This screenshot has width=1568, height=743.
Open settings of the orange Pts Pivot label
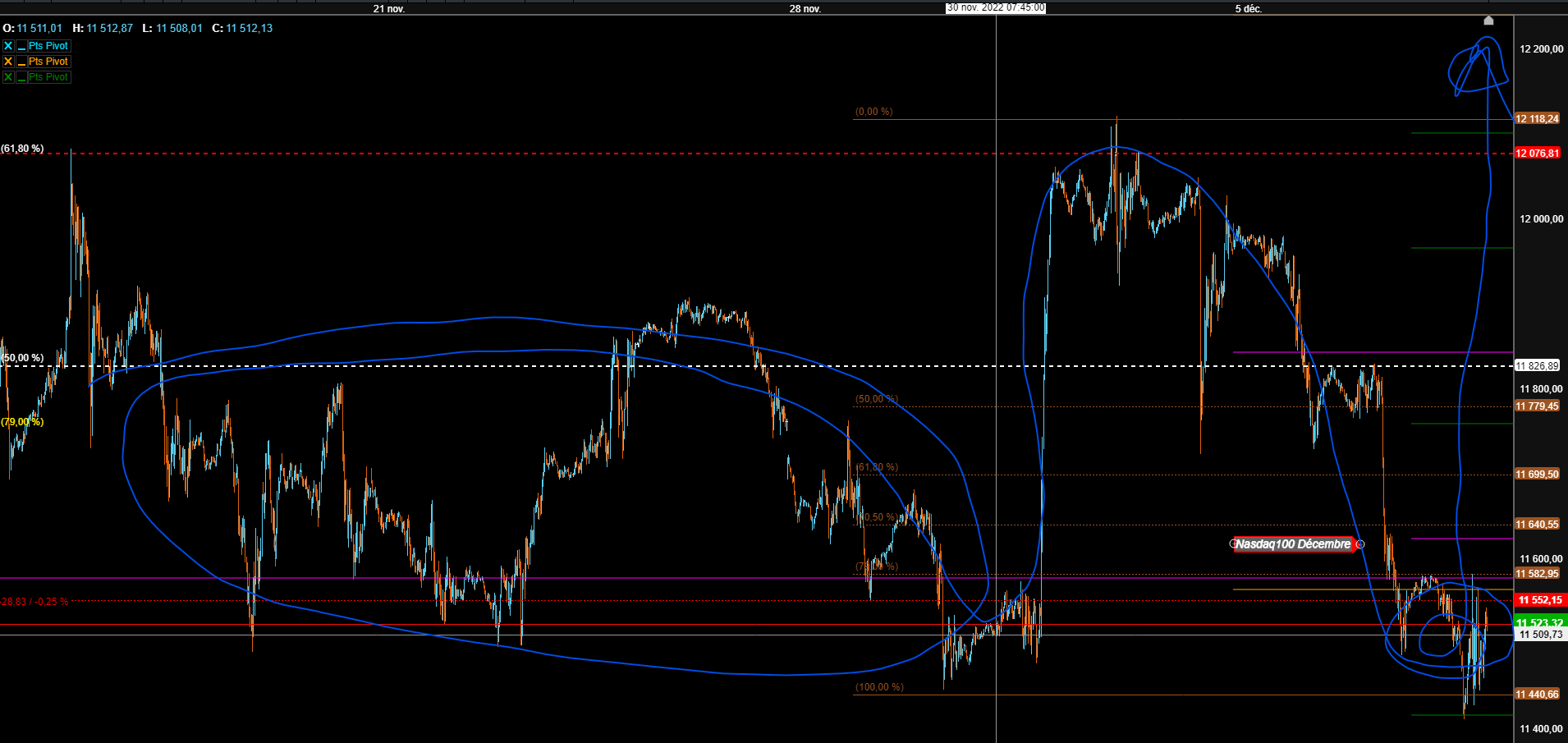point(48,62)
